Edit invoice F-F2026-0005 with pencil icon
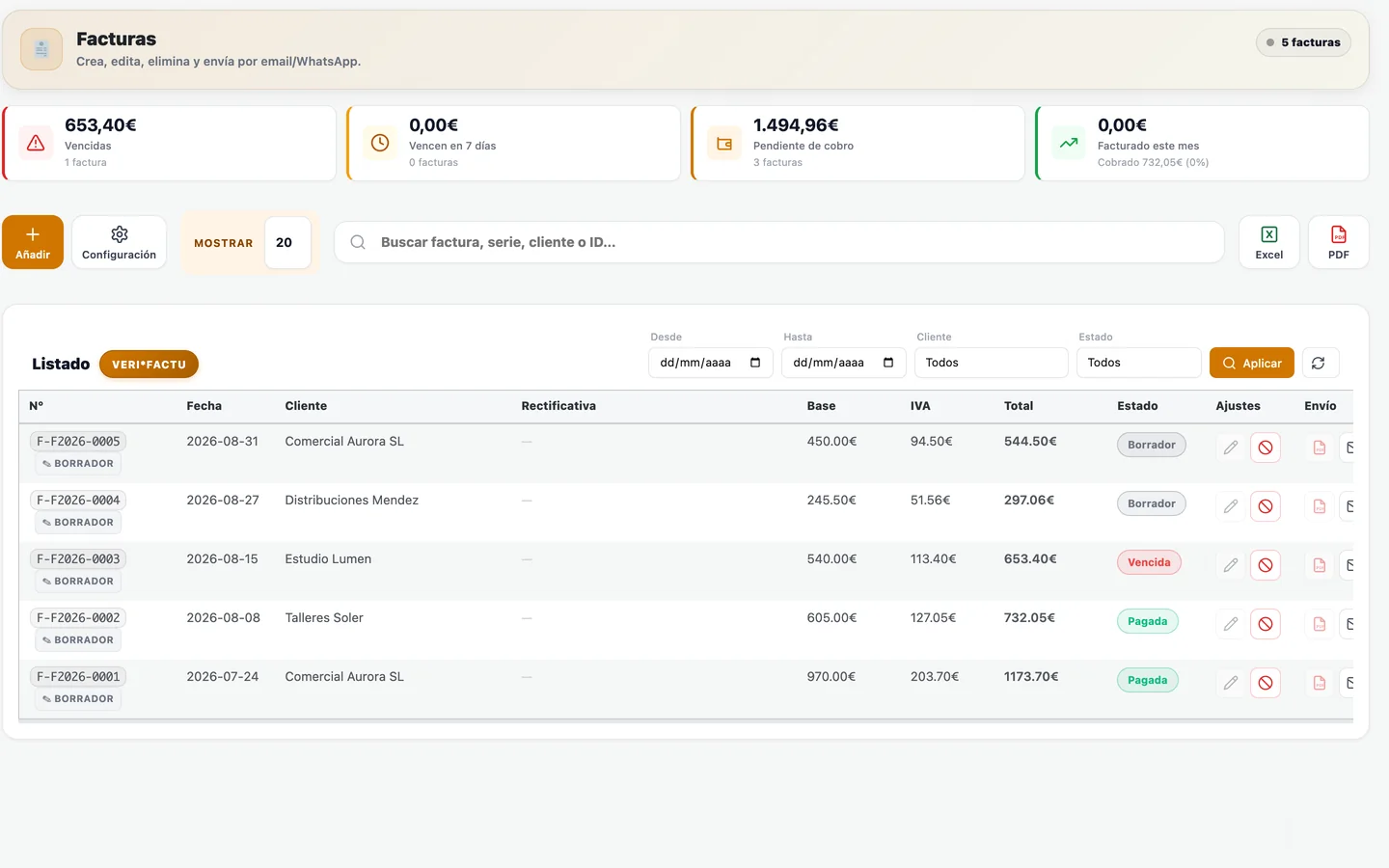The height and width of the screenshot is (868, 1389). [x=1231, y=448]
